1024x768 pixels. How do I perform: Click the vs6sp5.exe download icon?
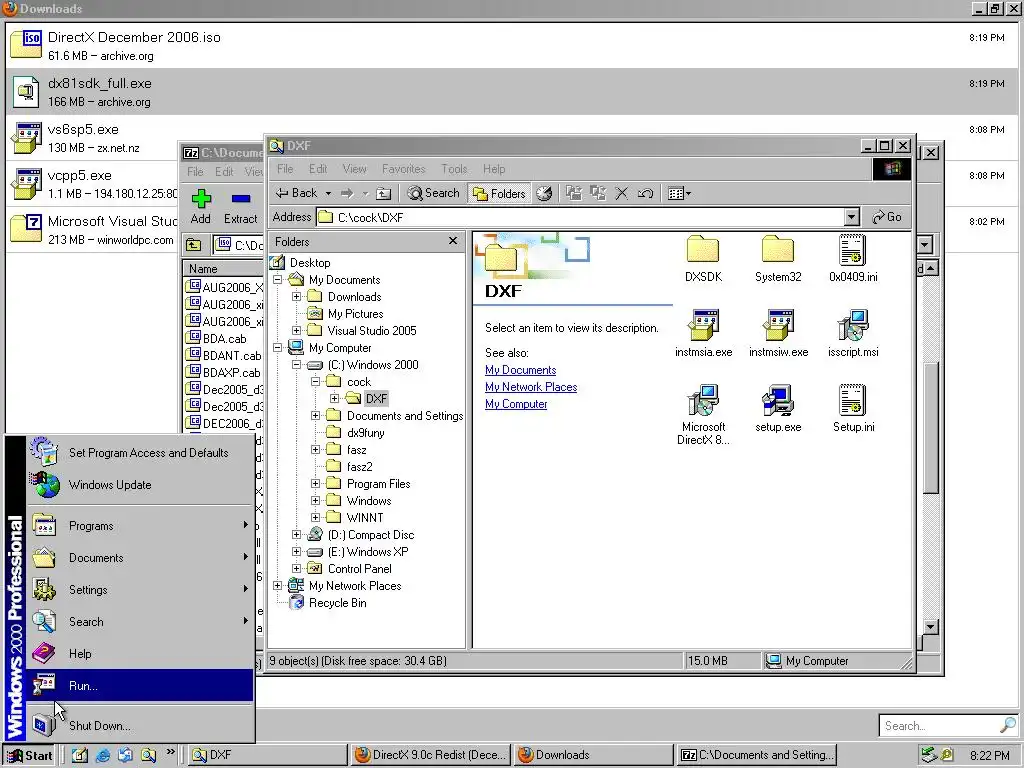click(x=26, y=137)
